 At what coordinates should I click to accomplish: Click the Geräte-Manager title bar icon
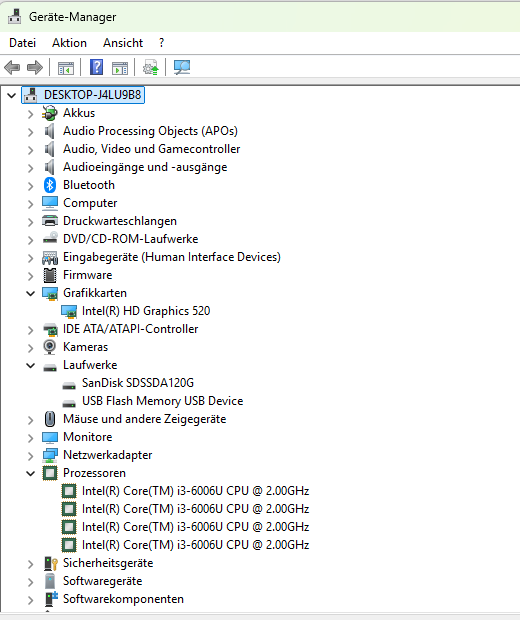pos(15,16)
